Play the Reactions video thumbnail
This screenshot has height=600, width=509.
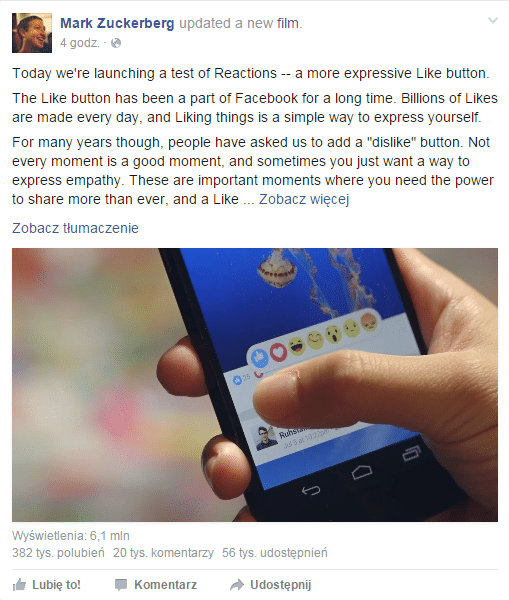pos(255,385)
